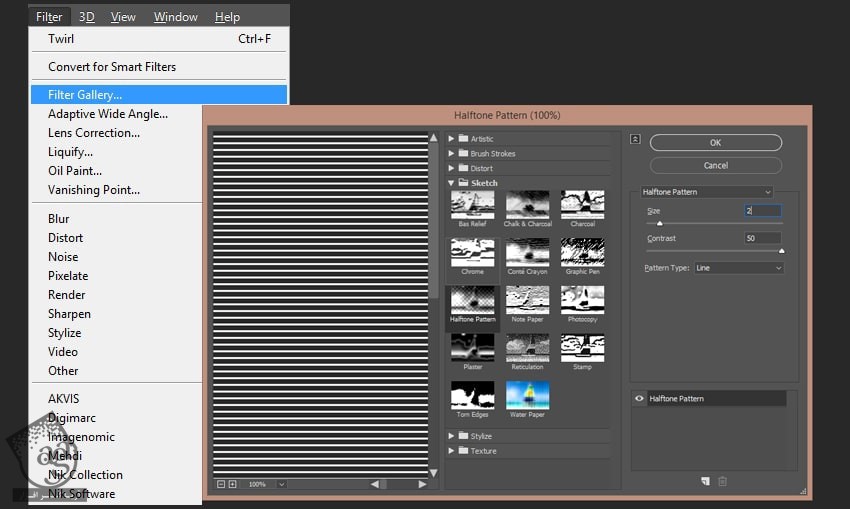This screenshot has height=509, width=850.
Task: Cancel the Filter Gallery dialog
Action: coord(715,165)
